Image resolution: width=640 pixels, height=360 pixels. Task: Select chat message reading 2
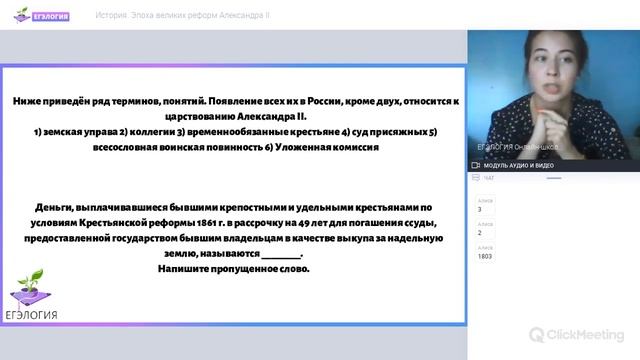[x=485, y=229]
